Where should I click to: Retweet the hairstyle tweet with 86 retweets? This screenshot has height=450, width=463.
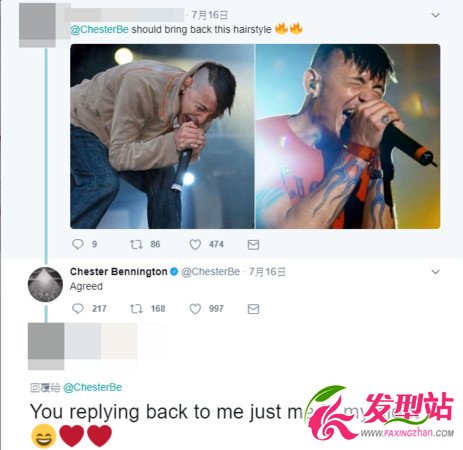[136, 245]
